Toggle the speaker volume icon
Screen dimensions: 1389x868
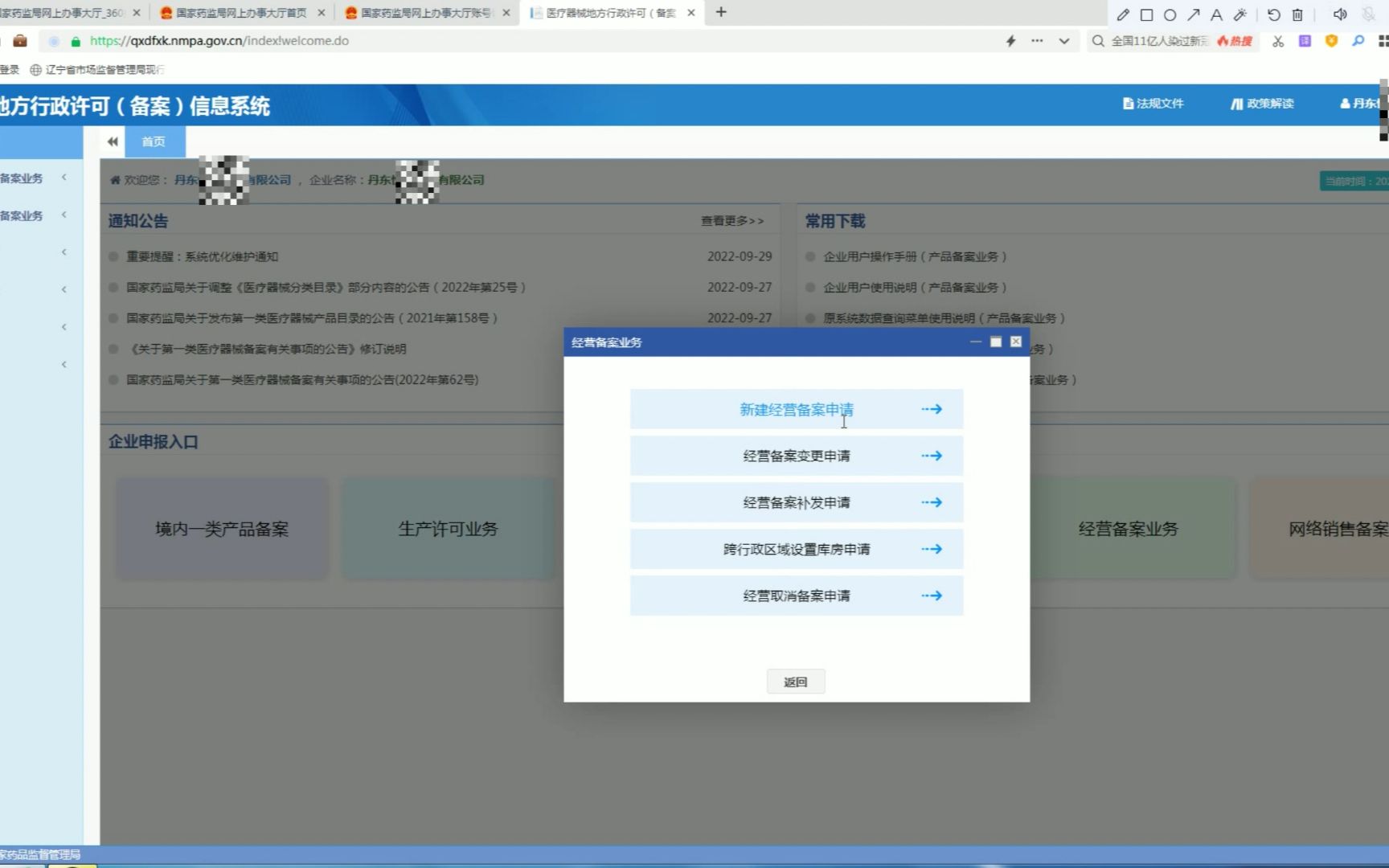tap(1339, 14)
